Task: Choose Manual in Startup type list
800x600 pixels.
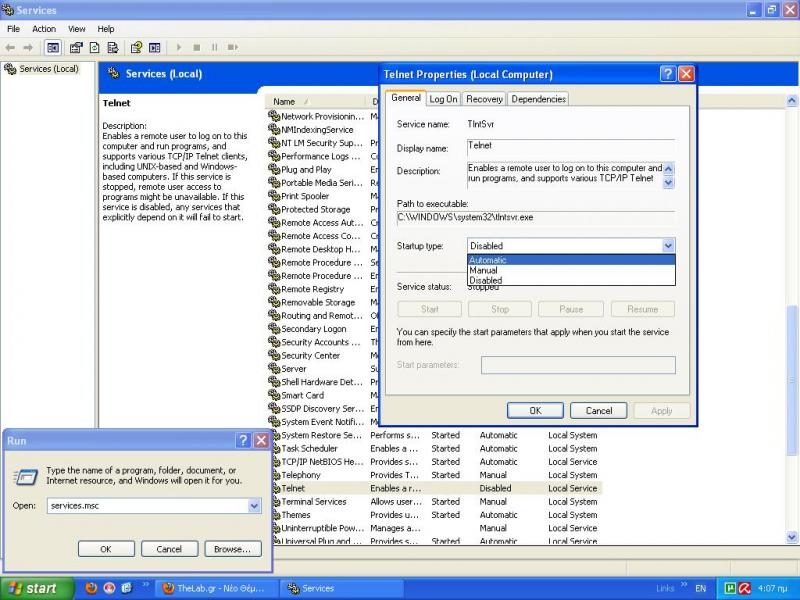Action: [571, 270]
